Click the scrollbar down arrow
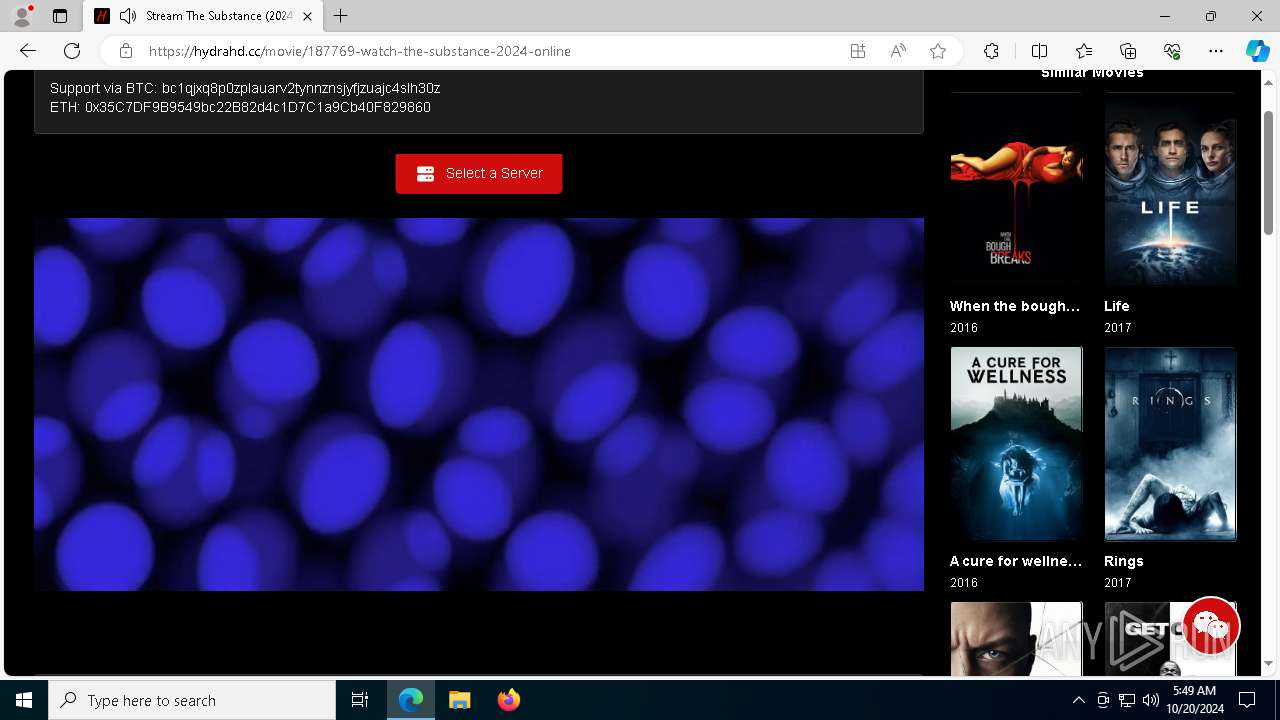The height and width of the screenshot is (720, 1280). tap(1268, 663)
